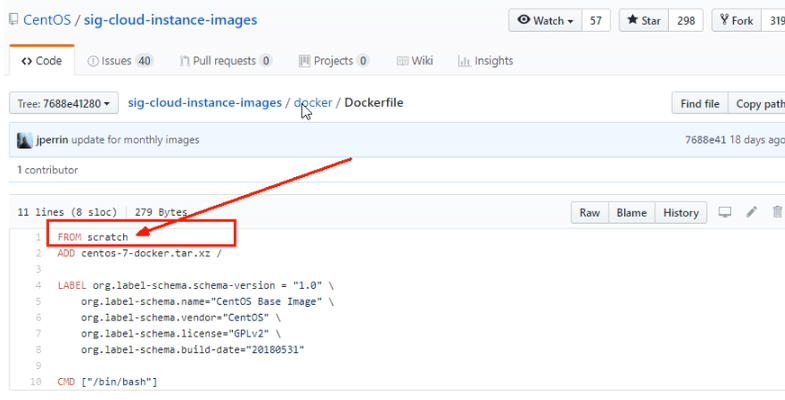Click the 'CMD ["/bin/bash"]' code line

pos(107,382)
